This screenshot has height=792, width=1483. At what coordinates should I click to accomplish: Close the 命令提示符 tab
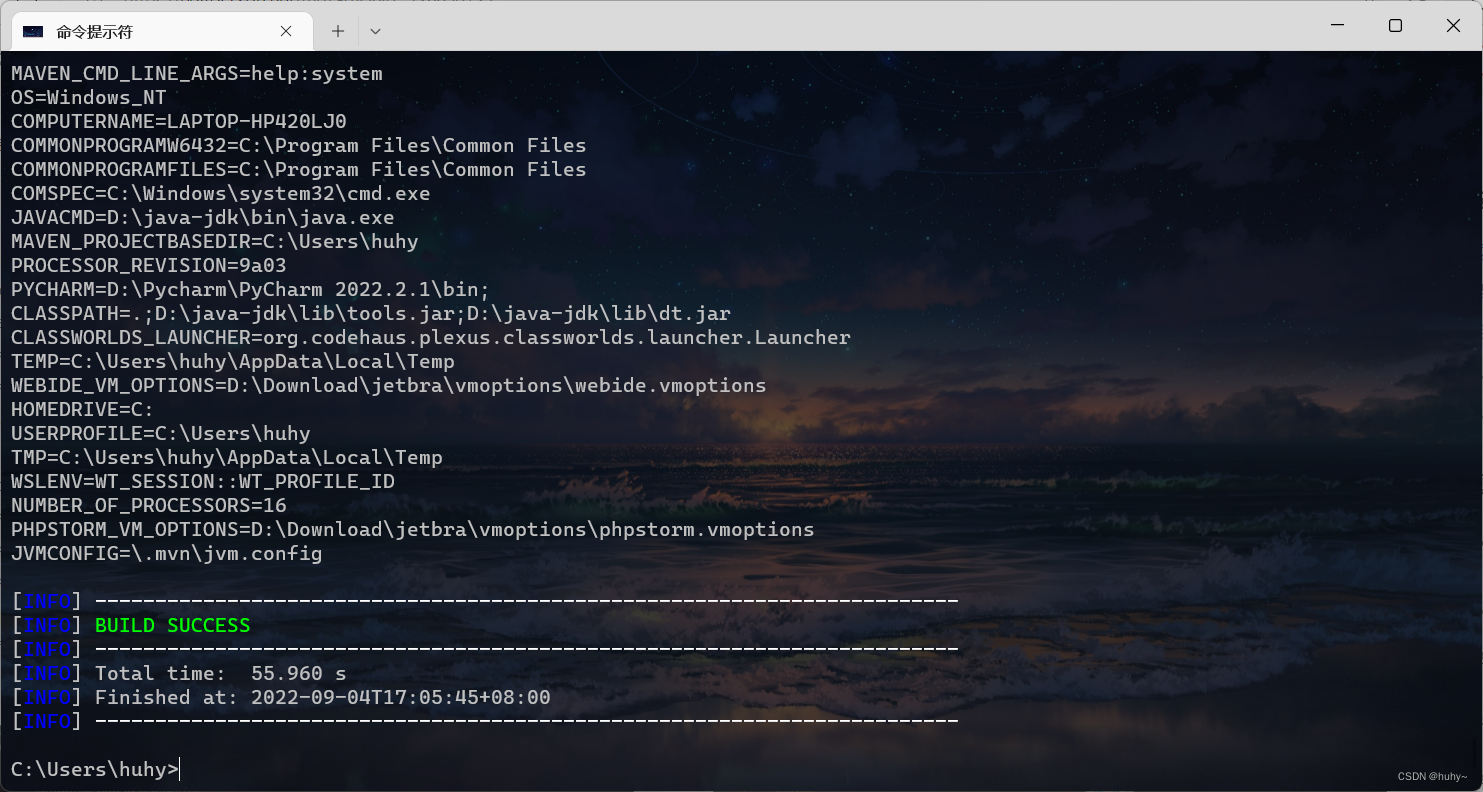pyautogui.click(x=286, y=31)
